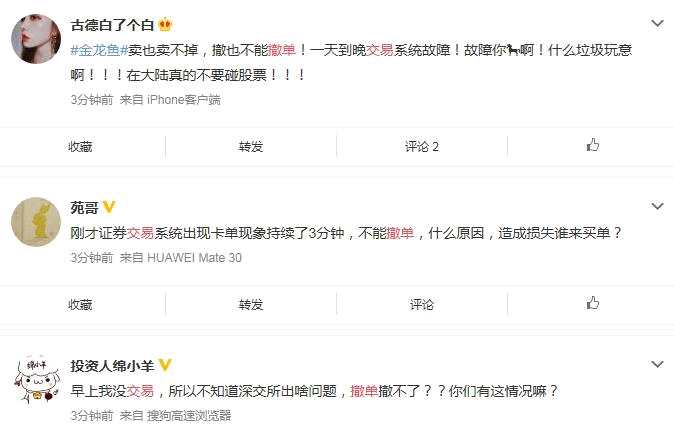Click the crown badge beside 古德白了个白

pyautogui.click(x=165, y=24)
